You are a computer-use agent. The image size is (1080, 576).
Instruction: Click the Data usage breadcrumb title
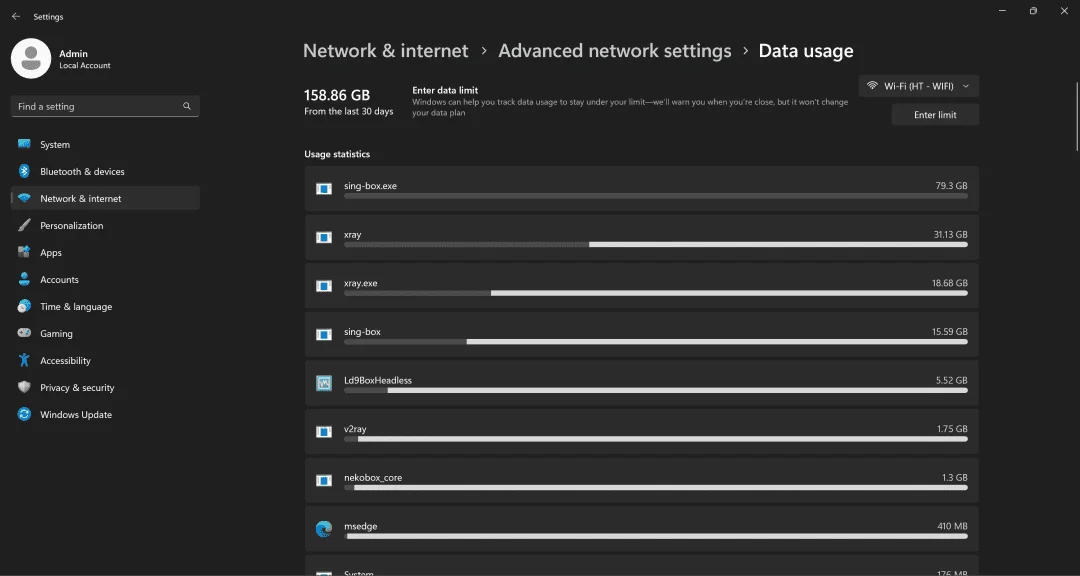click(x=806, y=51)
